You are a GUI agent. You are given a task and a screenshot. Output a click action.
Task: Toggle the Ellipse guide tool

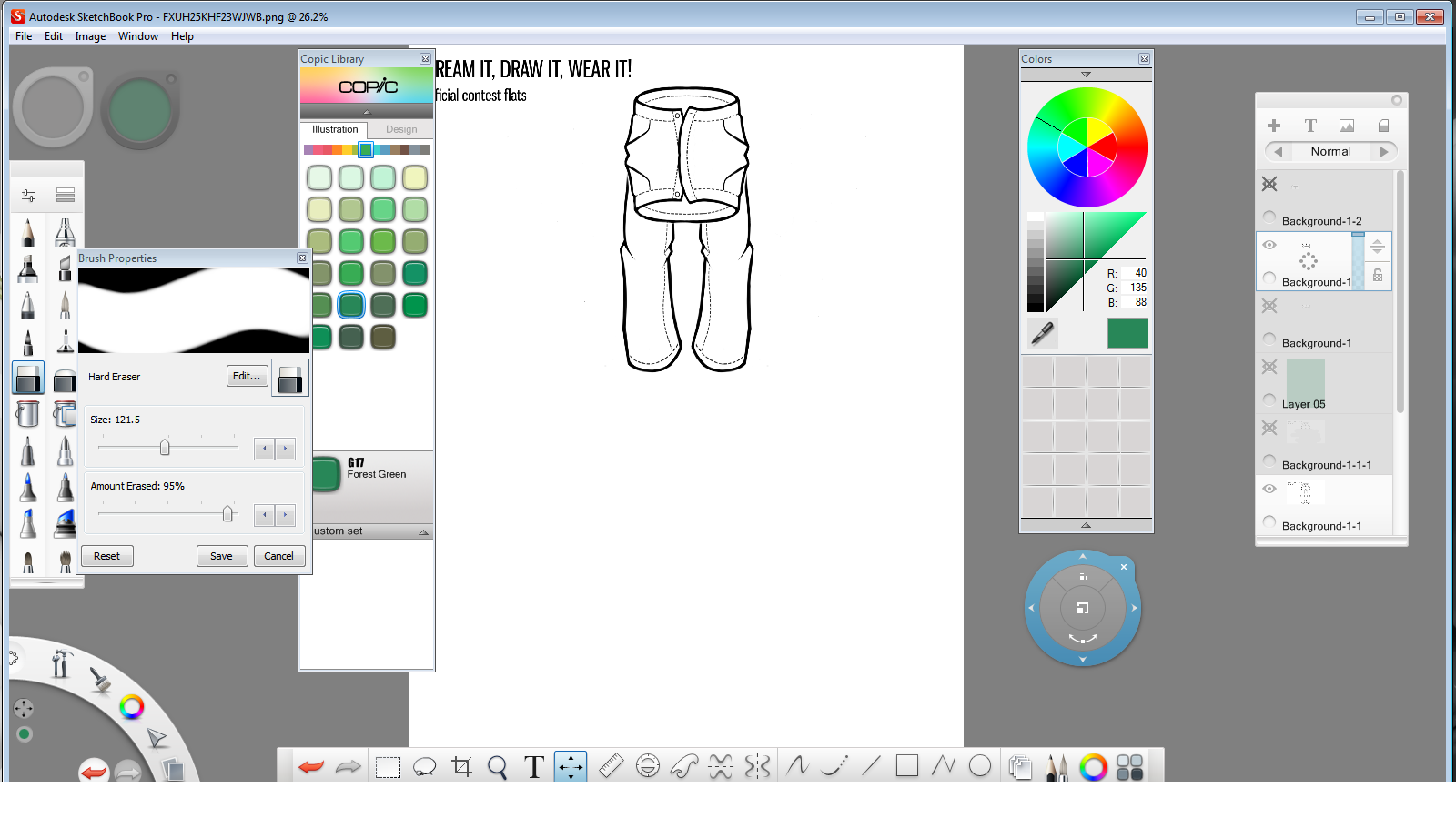pos(648,766)
